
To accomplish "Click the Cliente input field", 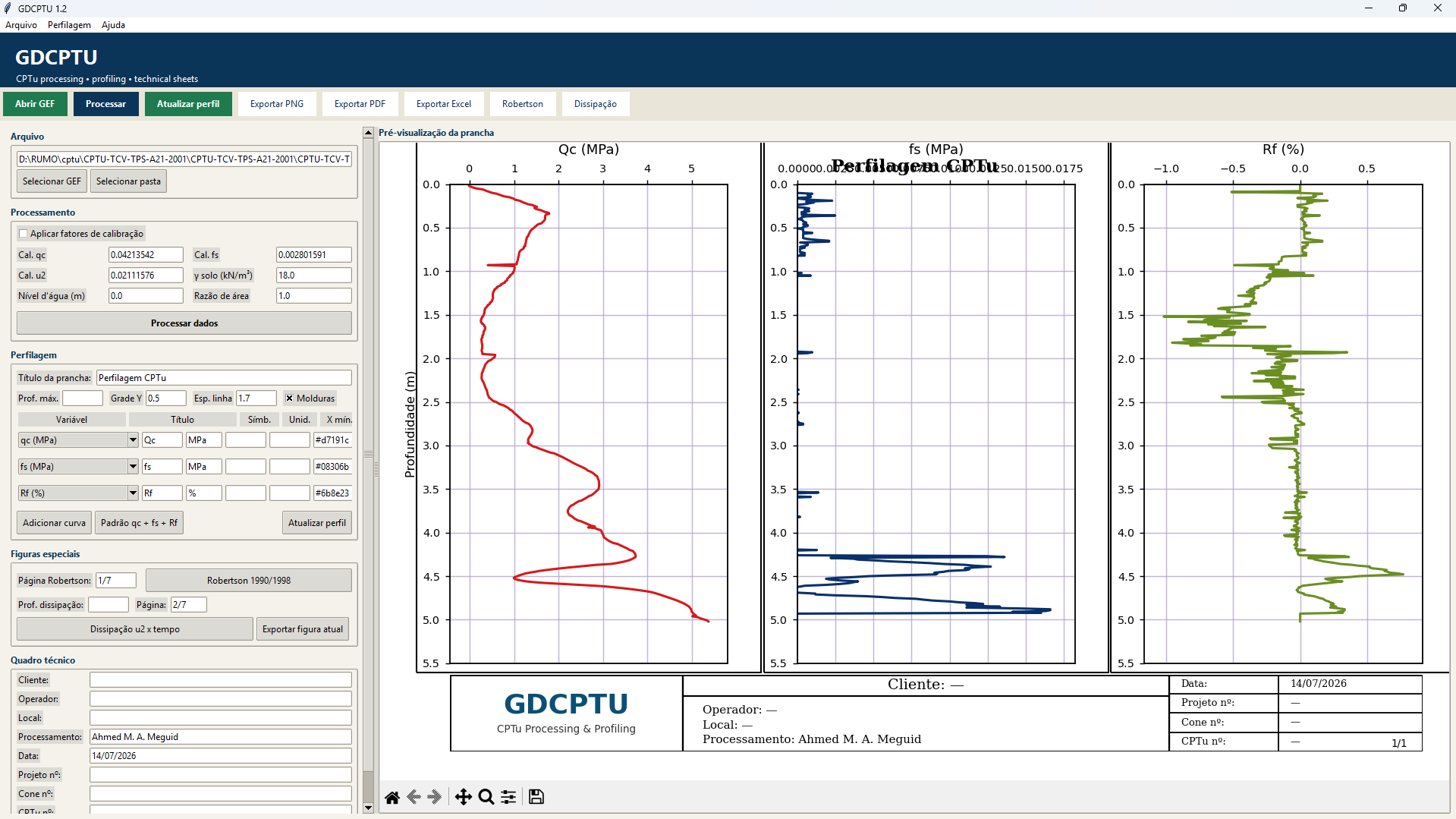I will pyautogui.click(x=221, y=680).
